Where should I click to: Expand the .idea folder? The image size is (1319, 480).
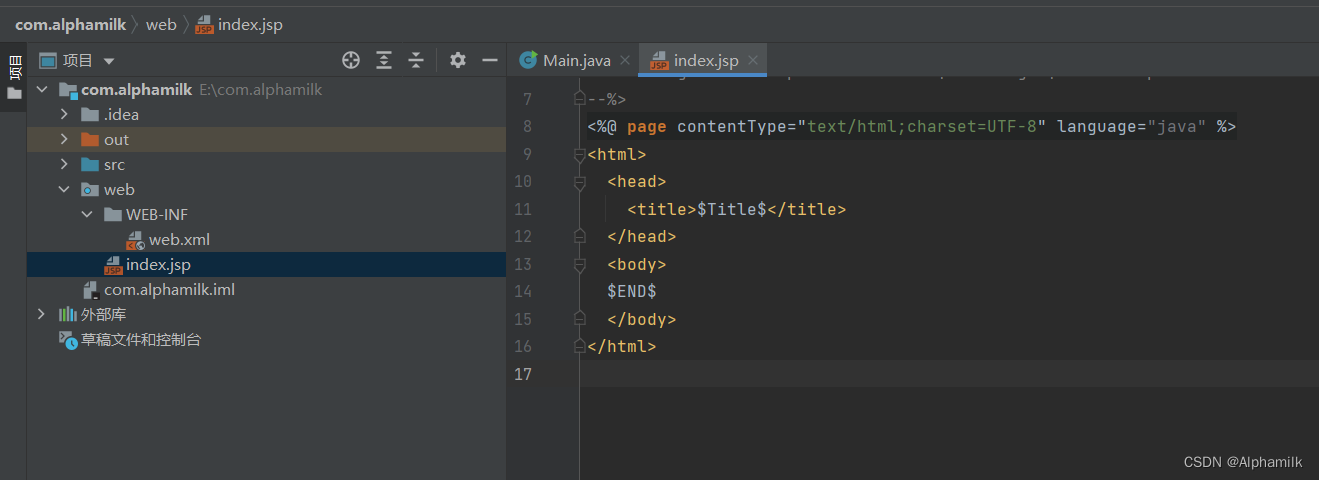64,115
